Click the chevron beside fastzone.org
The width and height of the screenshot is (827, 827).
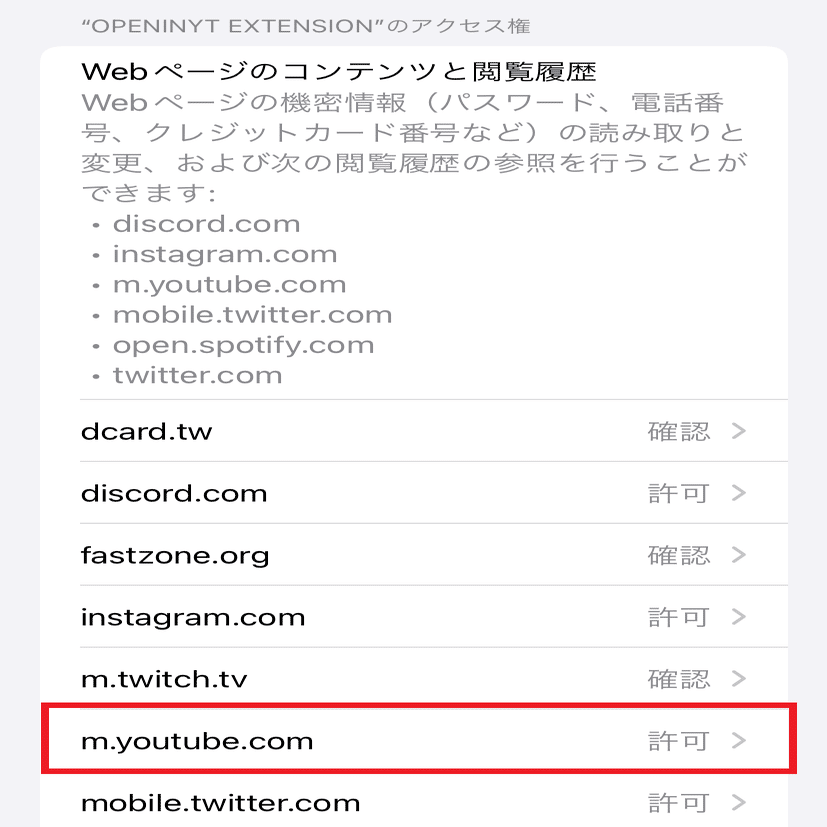(739, 555)
